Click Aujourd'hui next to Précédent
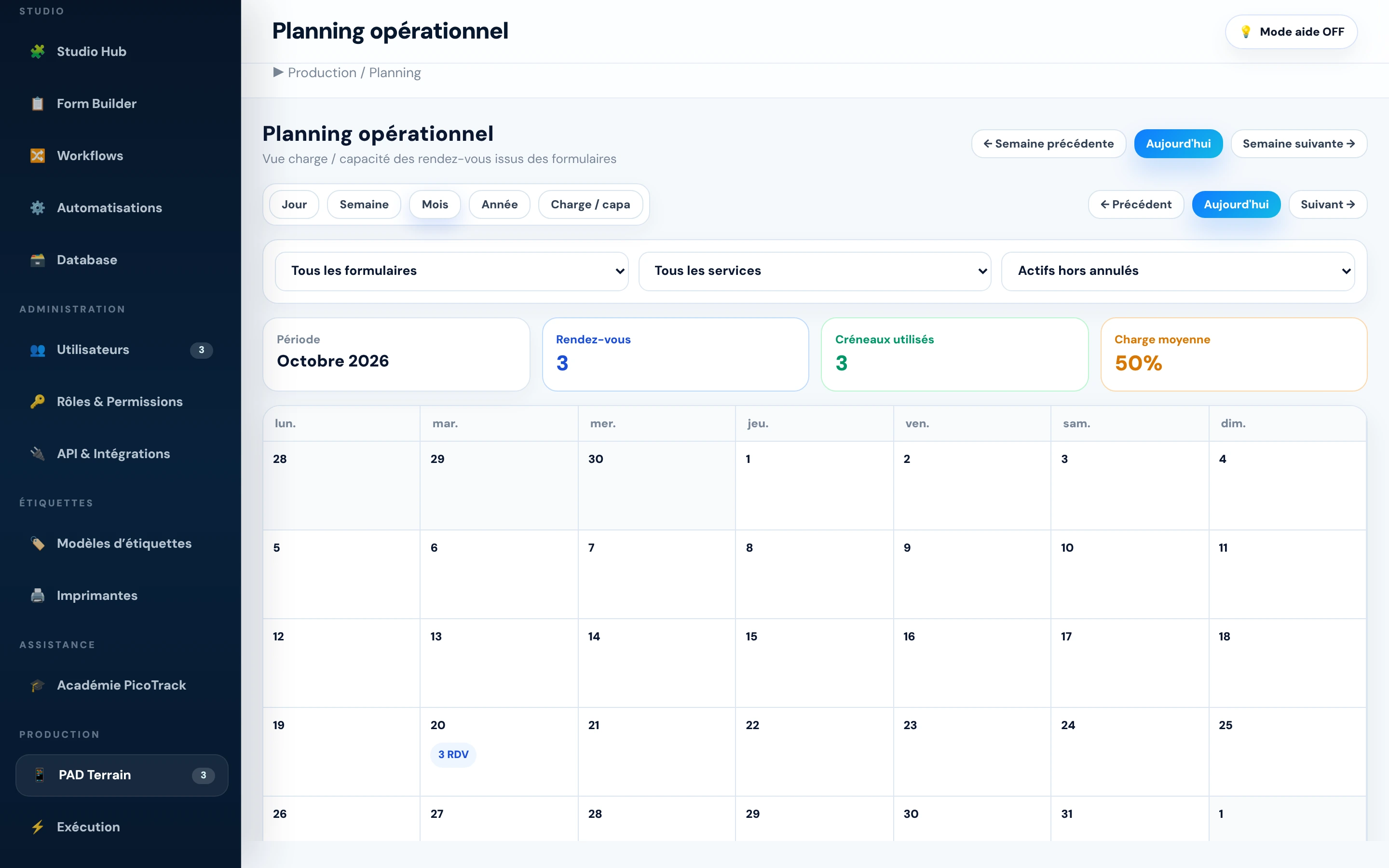The height and width of the screenshot is (868, 1389). pyautogui.click(x=1236, y=204)
